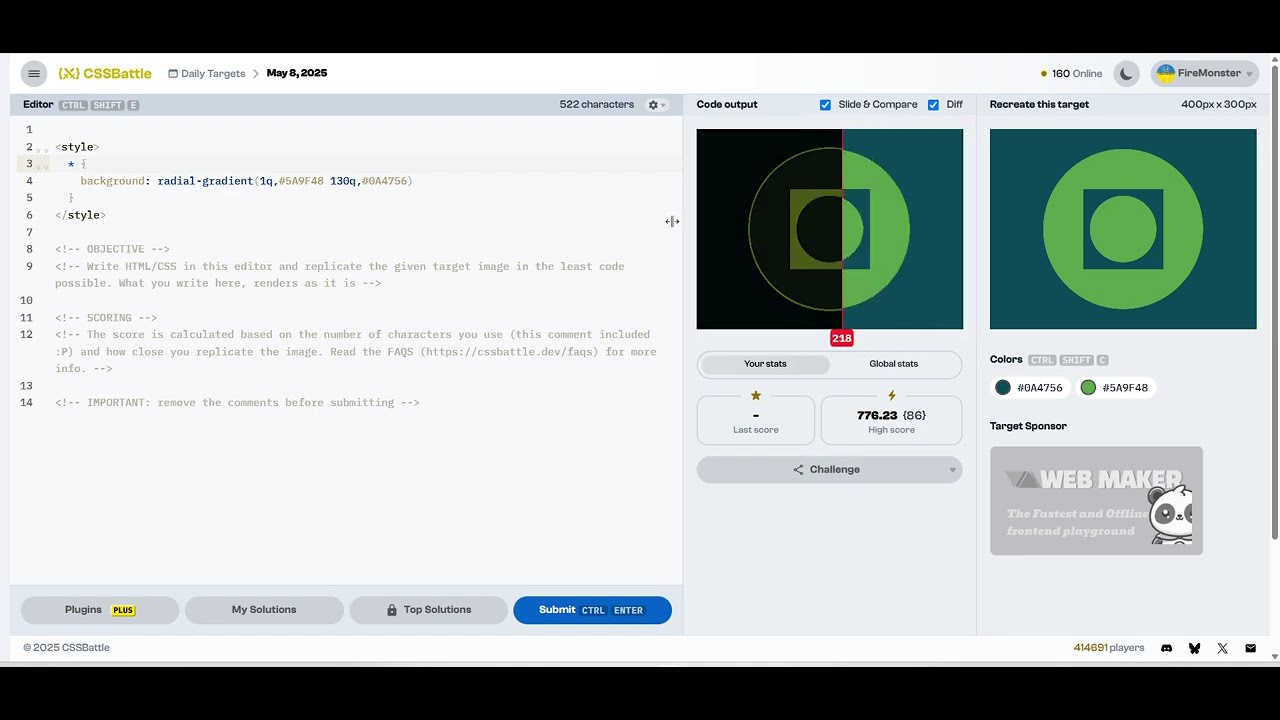Image resolution: width=1280 pixels, height=720 pixels.
Task: Click the lightning icon above High score
Action: pyautogui.click(x=891, y=396)
